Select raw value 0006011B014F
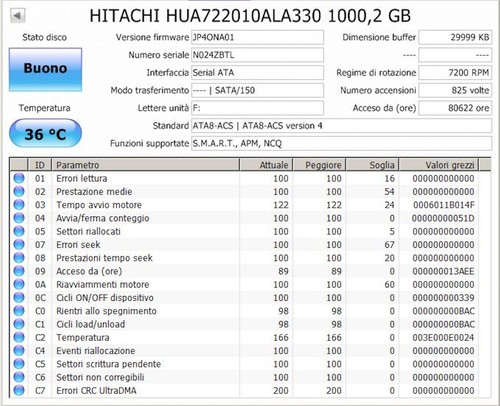This screenshot has height=406, width=500. pos(444,205)
